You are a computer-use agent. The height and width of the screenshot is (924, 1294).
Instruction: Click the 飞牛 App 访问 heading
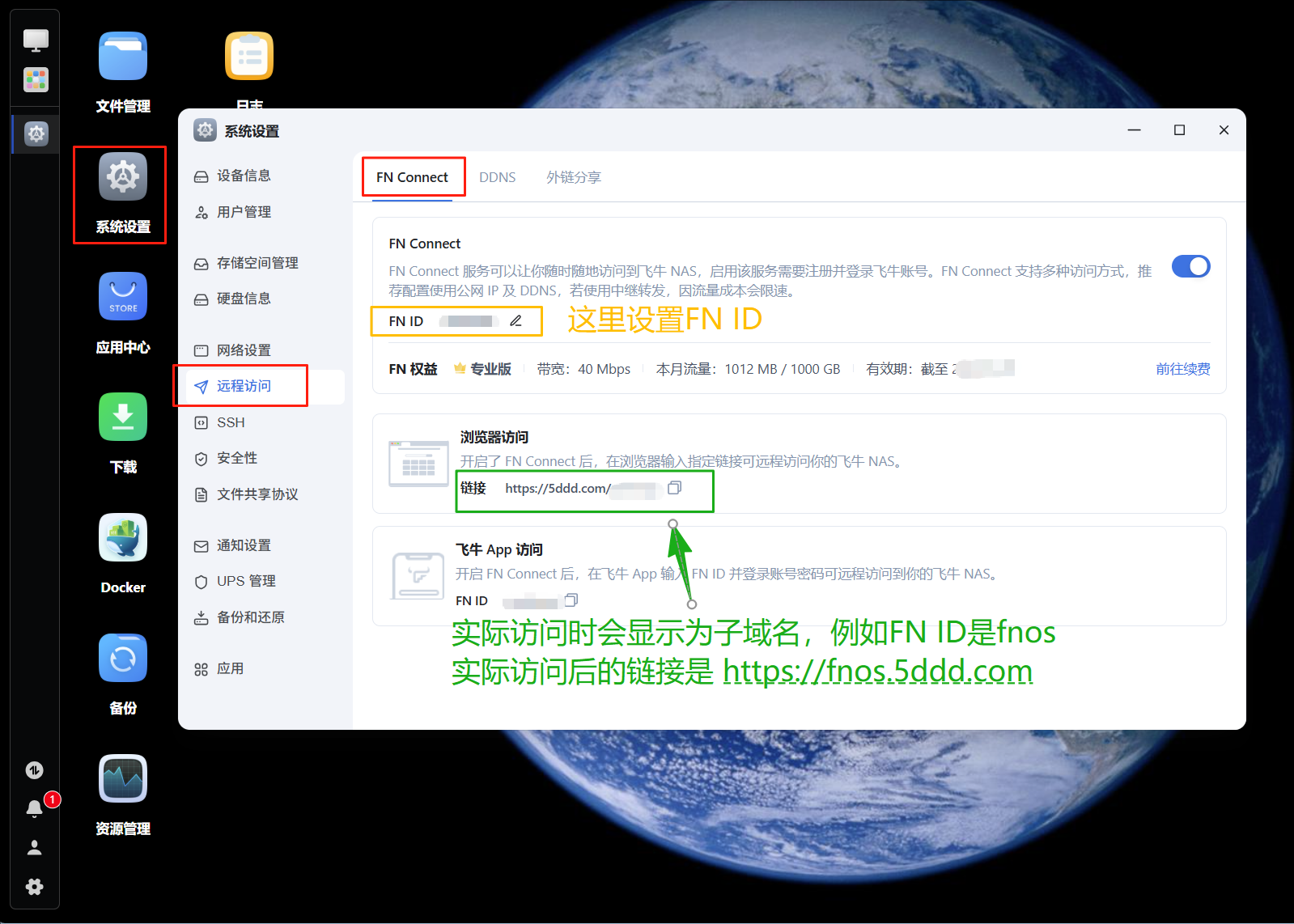pos(499,550)
